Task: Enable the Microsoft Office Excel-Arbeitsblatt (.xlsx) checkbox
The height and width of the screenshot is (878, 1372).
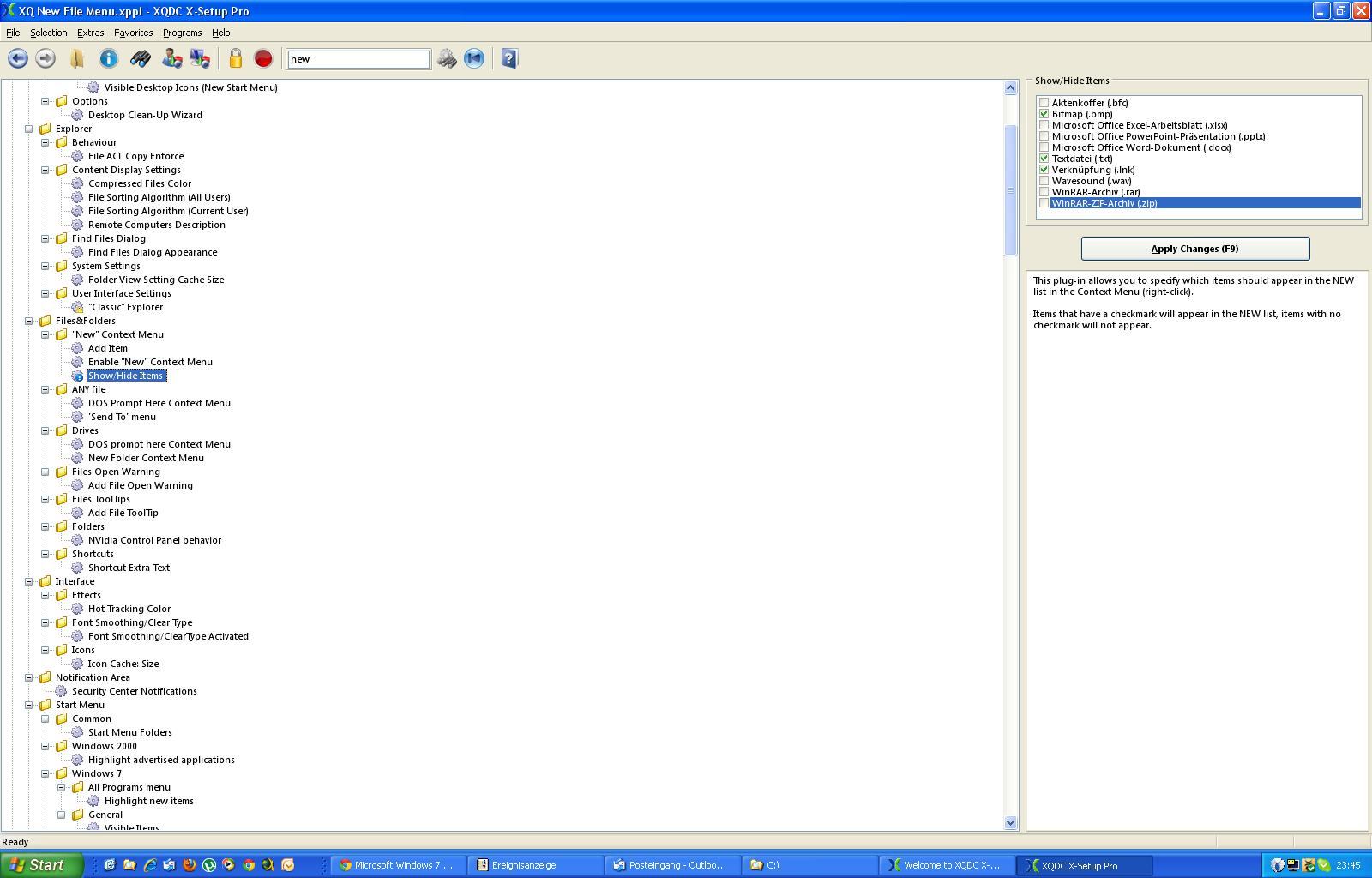Action: 1044,125
